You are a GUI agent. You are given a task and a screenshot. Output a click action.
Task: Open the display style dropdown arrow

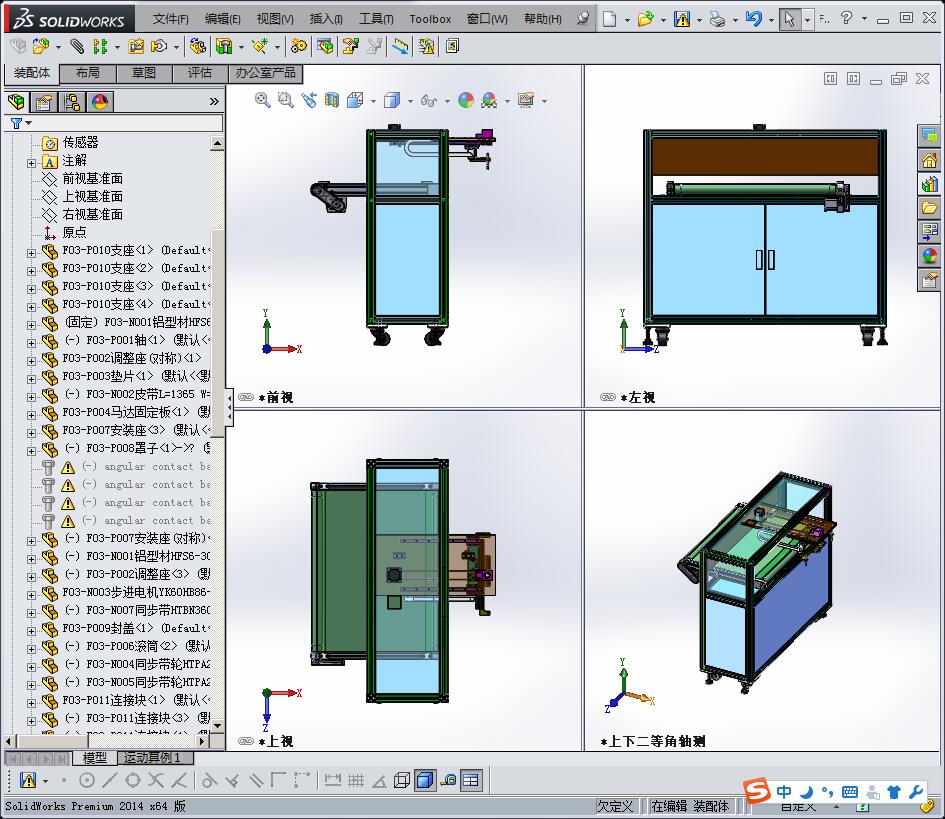point(410,101)
